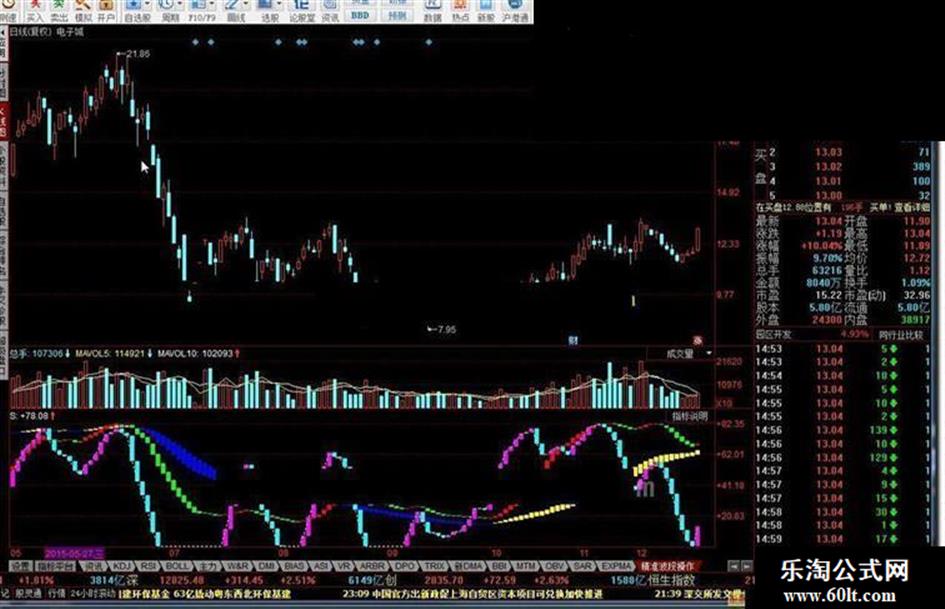The height and width of the screenshot is (609, 945).
Task: Select the SAR indicator tab
Action: [582, 566]
